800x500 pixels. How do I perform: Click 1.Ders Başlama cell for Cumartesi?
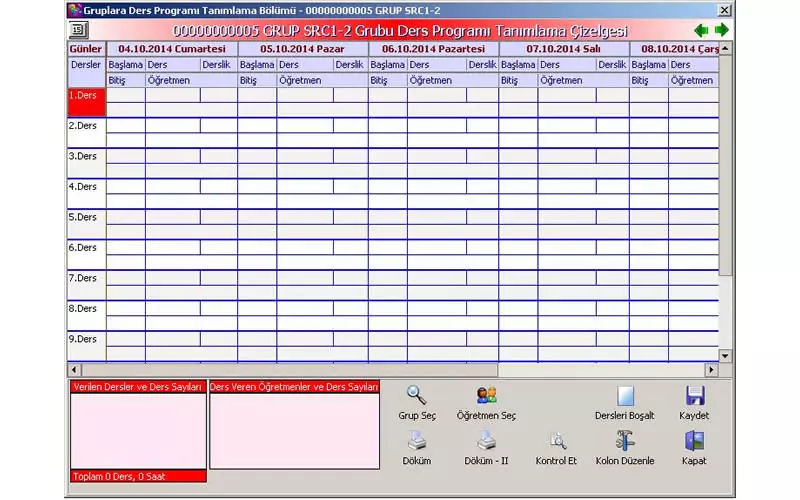pos(126,95)
